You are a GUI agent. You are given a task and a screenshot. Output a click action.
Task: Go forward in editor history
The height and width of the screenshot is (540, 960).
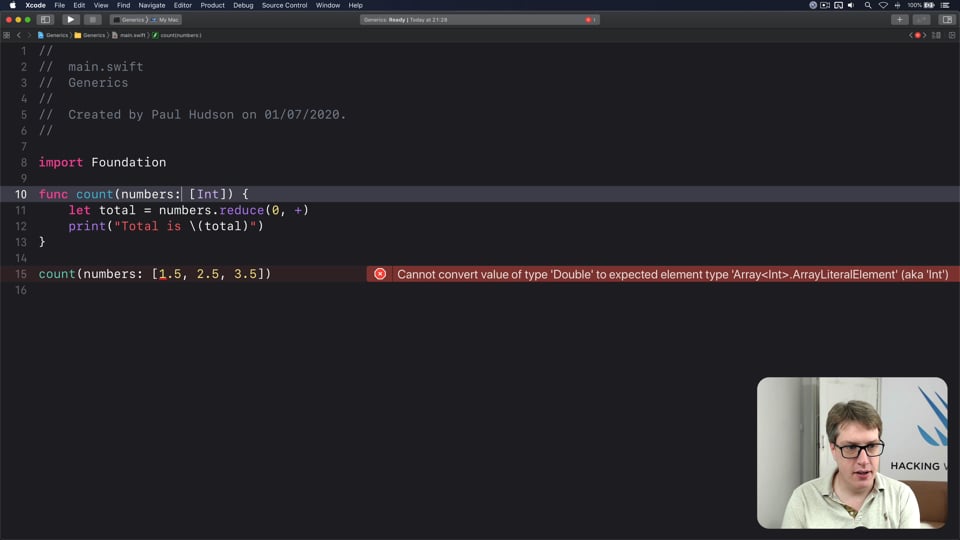(x=29, y=35)
